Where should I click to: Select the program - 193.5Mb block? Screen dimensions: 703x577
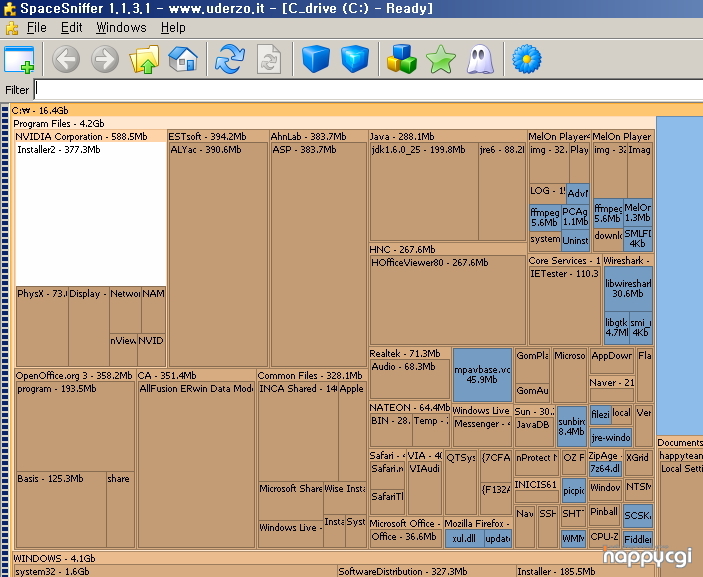point(75,426)
